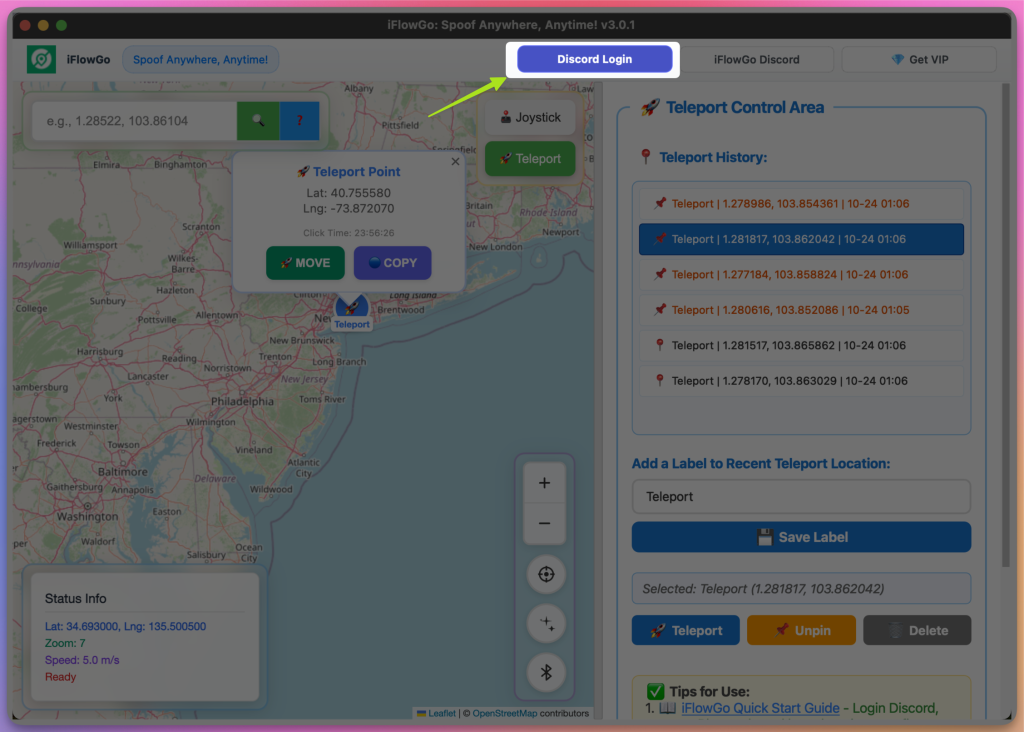The height and width of the screenshot is (732, 1024).
Task: Click the sparkle icon button above Bluetooth
Action: pyautogui.click(x=546, y=624)
